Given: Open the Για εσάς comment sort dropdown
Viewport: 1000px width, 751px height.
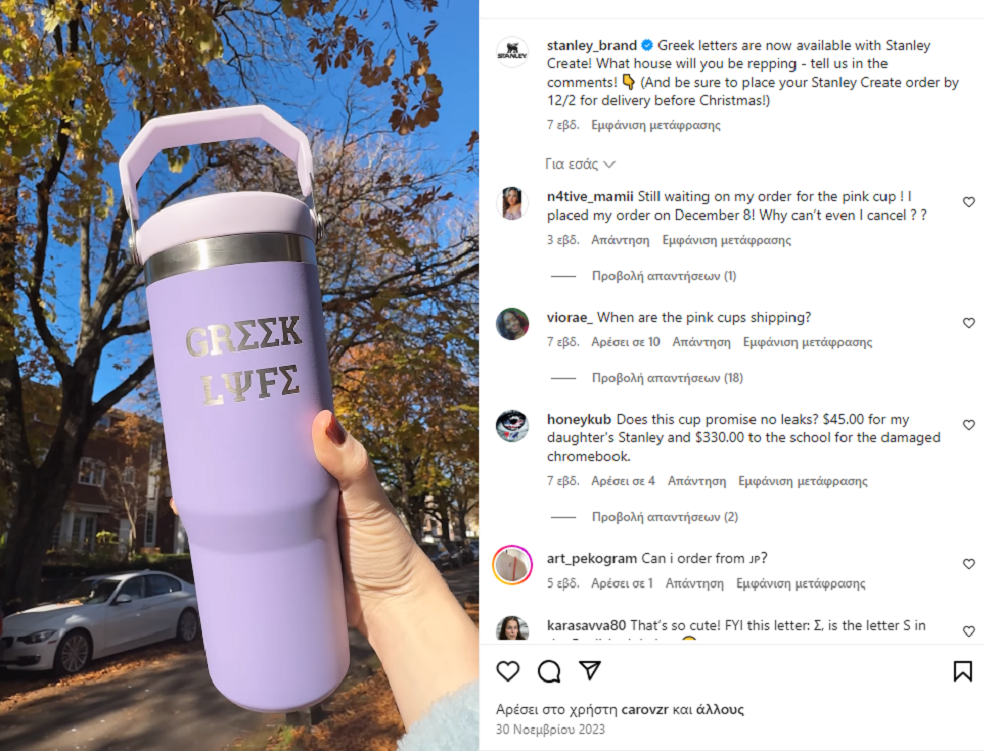Looking at the screenshot, I should [580, 164].
